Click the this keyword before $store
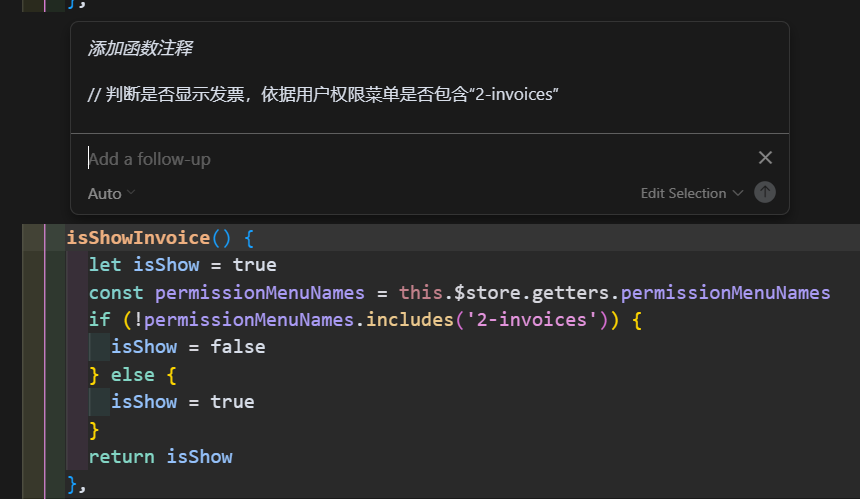 point(420,292)
